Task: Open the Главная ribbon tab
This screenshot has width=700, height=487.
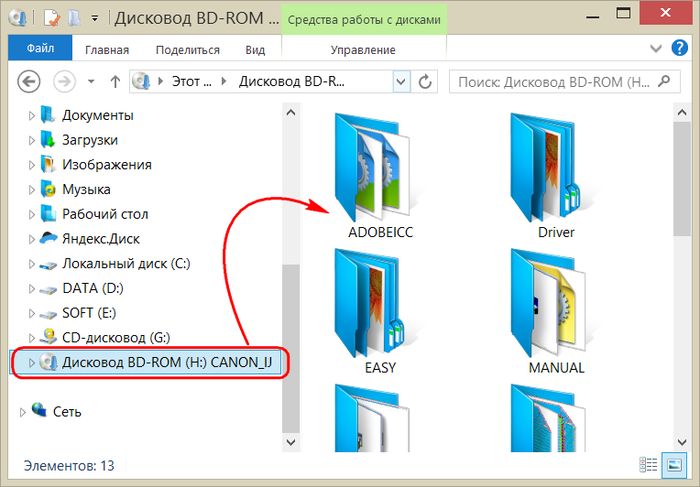Action: point(107,50)
